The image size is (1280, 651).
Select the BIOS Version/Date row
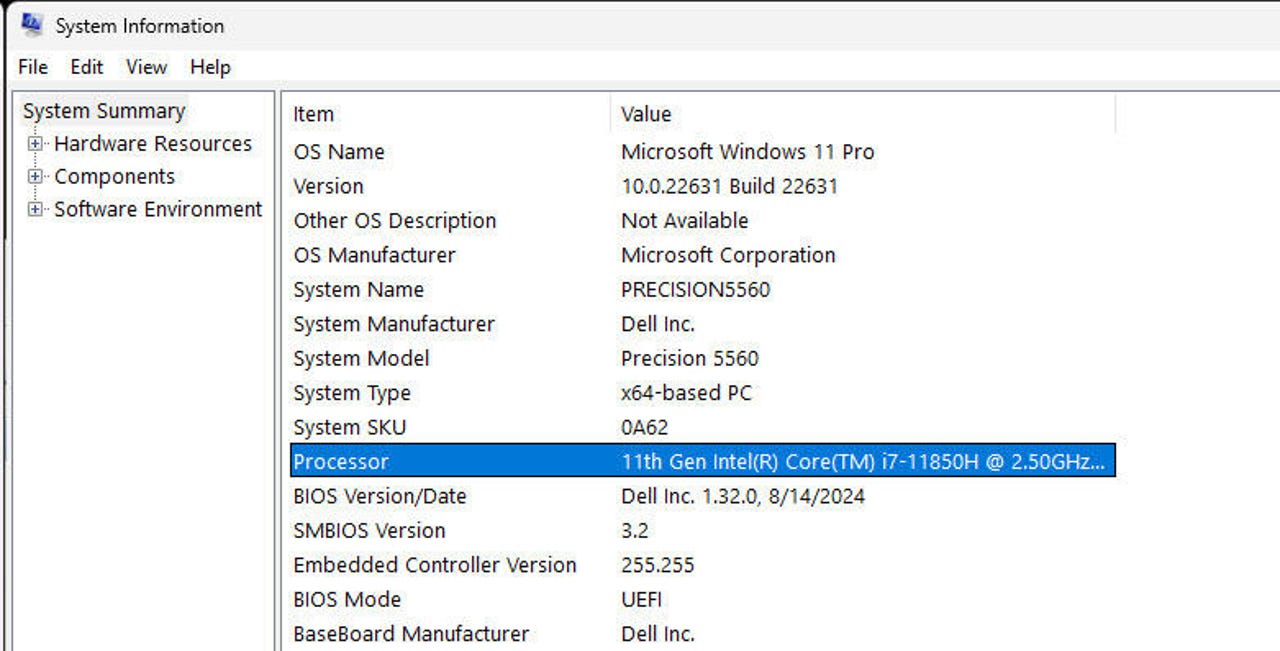(x=703, y=496)
